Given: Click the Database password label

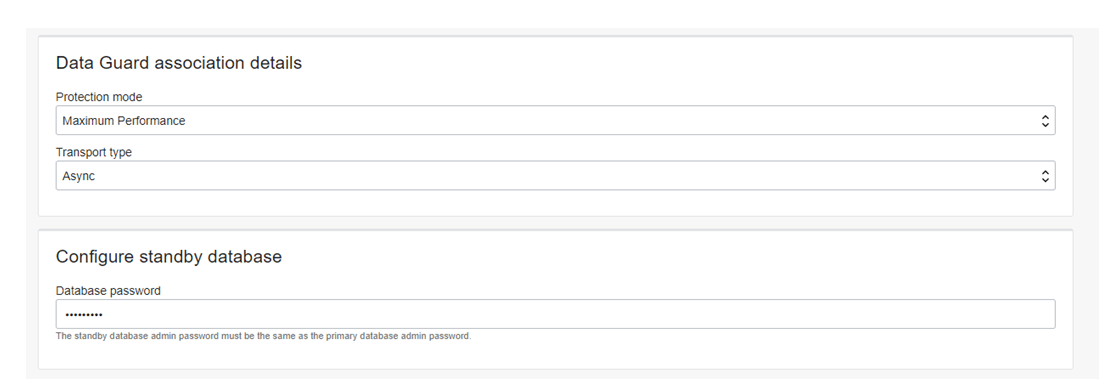Looking at the screenshot, I should 108,291.
